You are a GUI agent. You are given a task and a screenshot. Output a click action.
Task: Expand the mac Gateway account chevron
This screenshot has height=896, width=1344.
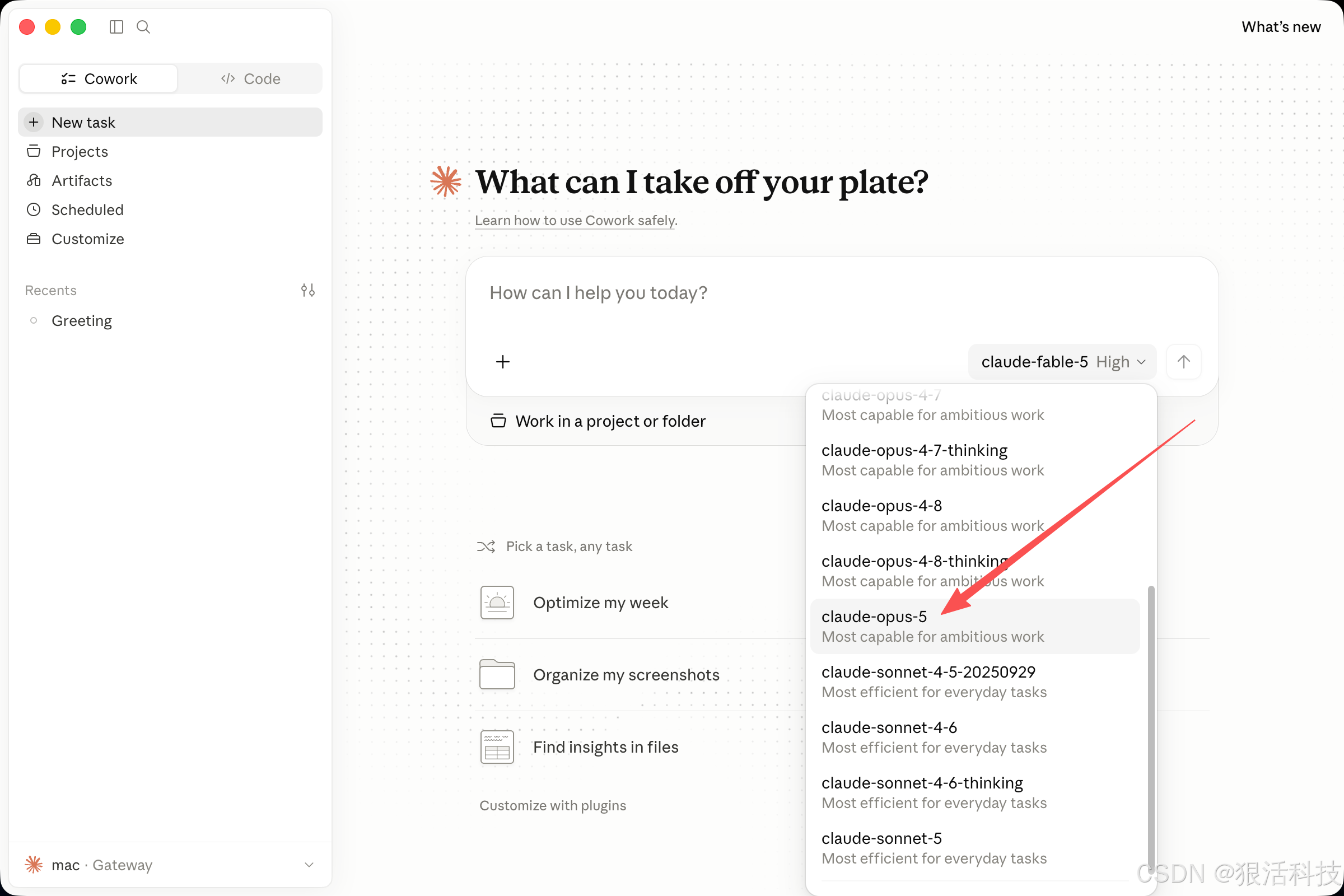(309, 865)
